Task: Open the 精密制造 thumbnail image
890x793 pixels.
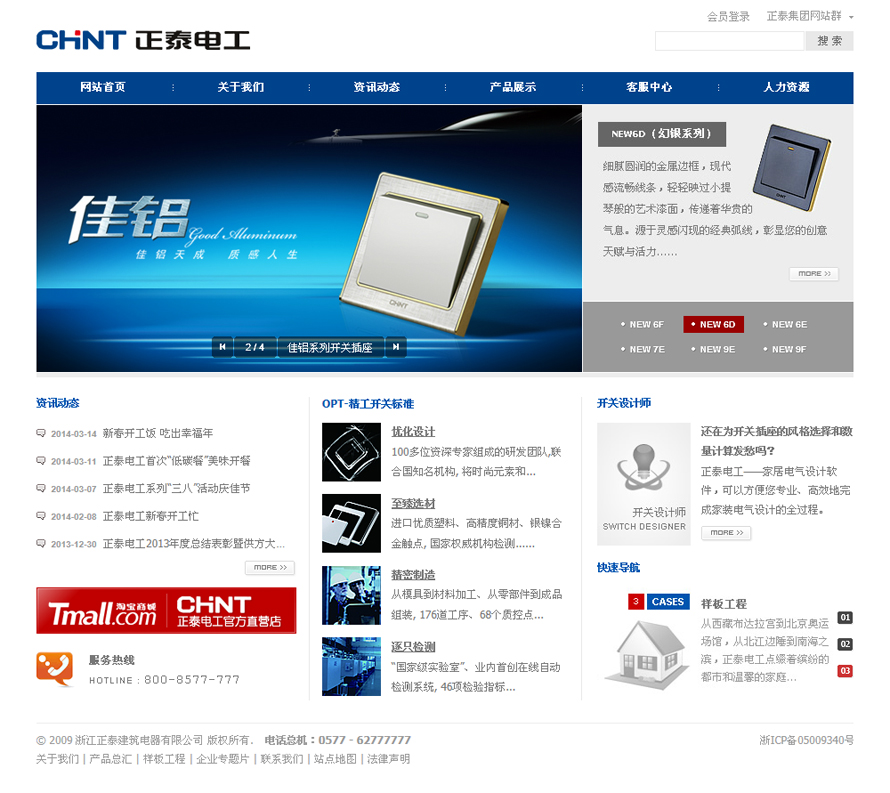Action: click(351, 595)
